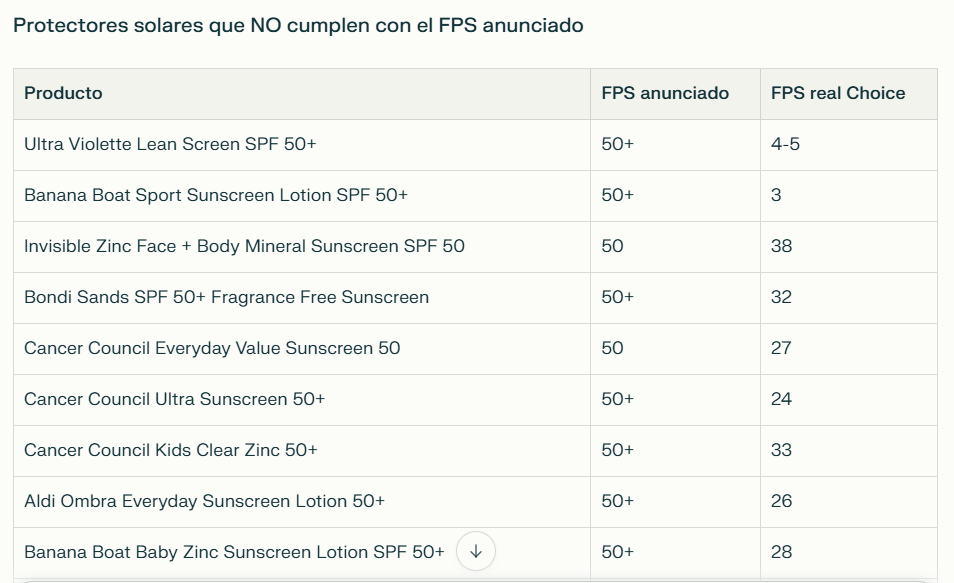Click Cancer Council Everyday Value Sunscreen cell
954x583 pixels.
[x=302, y=349]
